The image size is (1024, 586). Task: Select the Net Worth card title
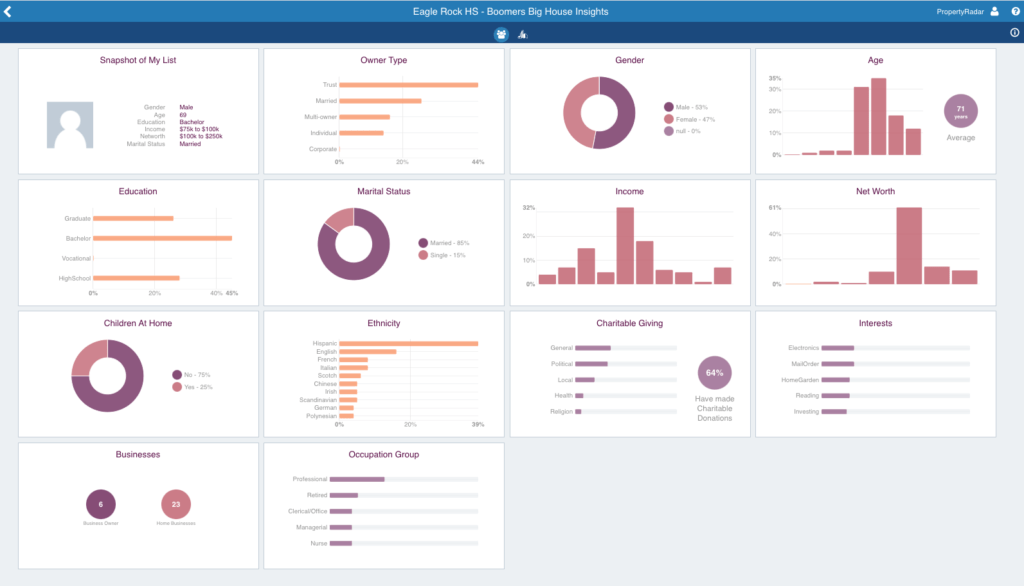[x=875, y=191]
